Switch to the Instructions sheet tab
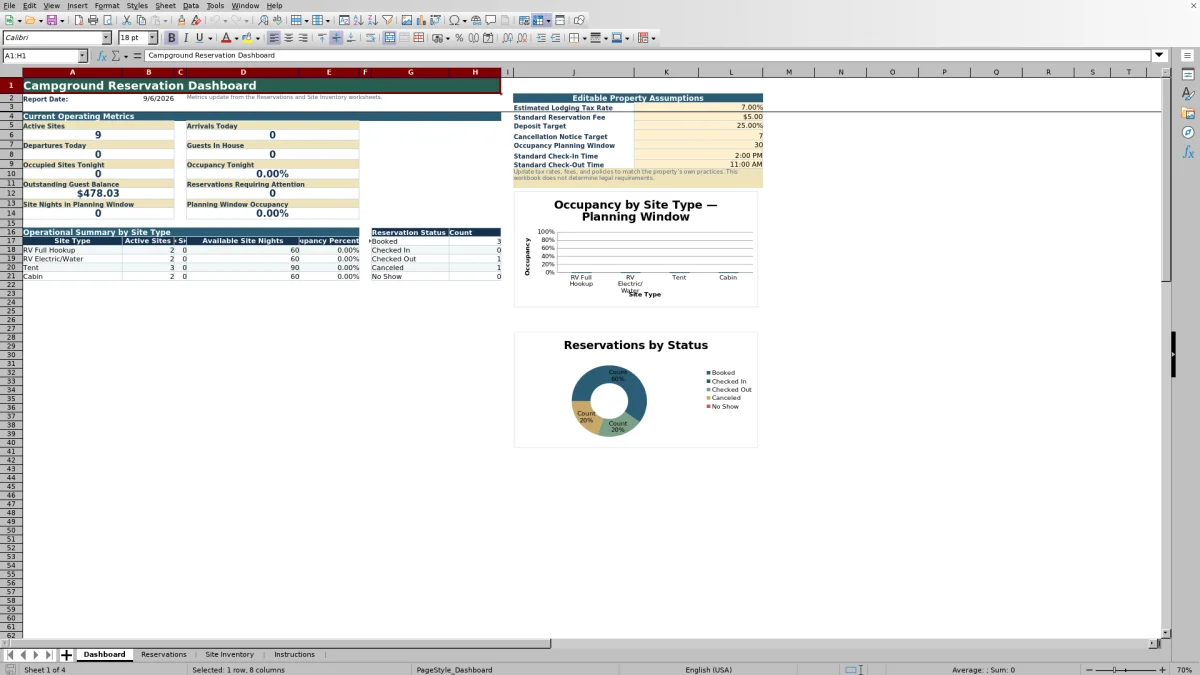 click(x=294, y=655)
